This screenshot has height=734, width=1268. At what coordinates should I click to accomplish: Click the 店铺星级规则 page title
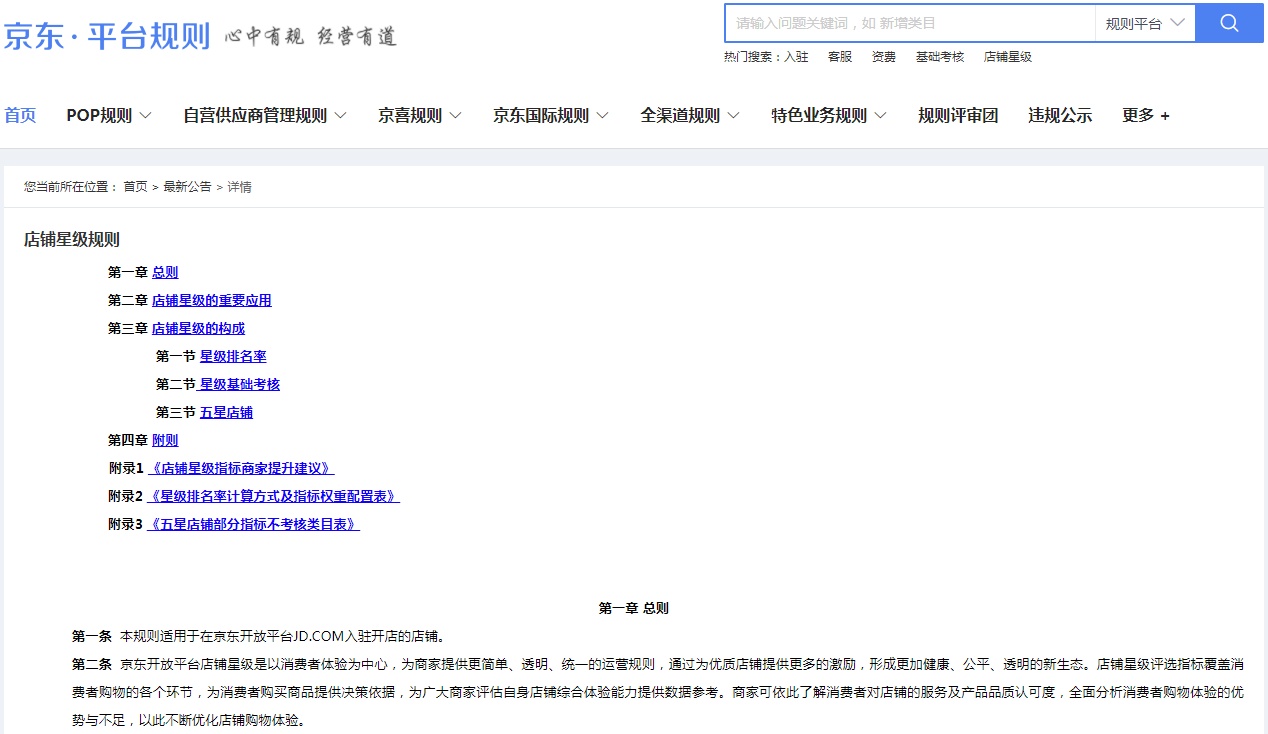72,240
